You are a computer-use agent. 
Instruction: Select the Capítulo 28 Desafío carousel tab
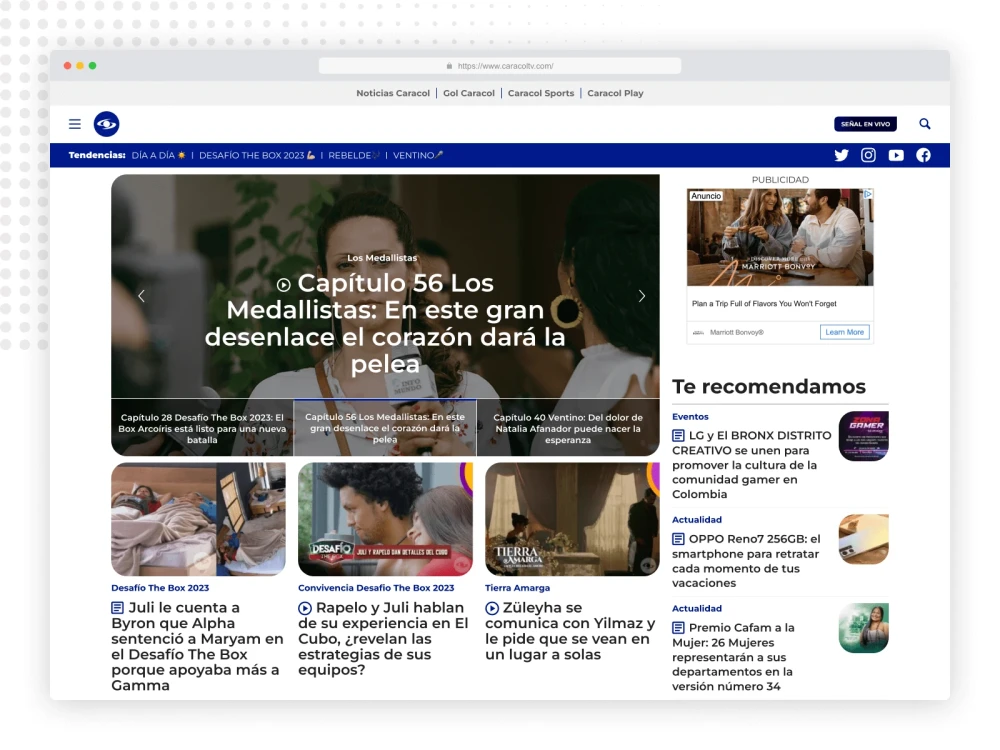click(x=202, y=428)
